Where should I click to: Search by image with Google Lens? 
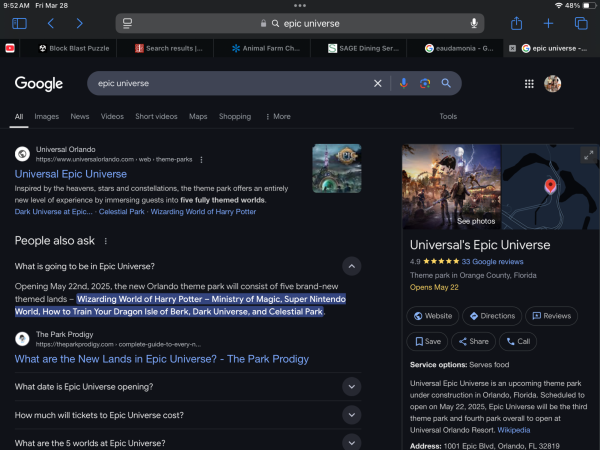click(425, 83)
